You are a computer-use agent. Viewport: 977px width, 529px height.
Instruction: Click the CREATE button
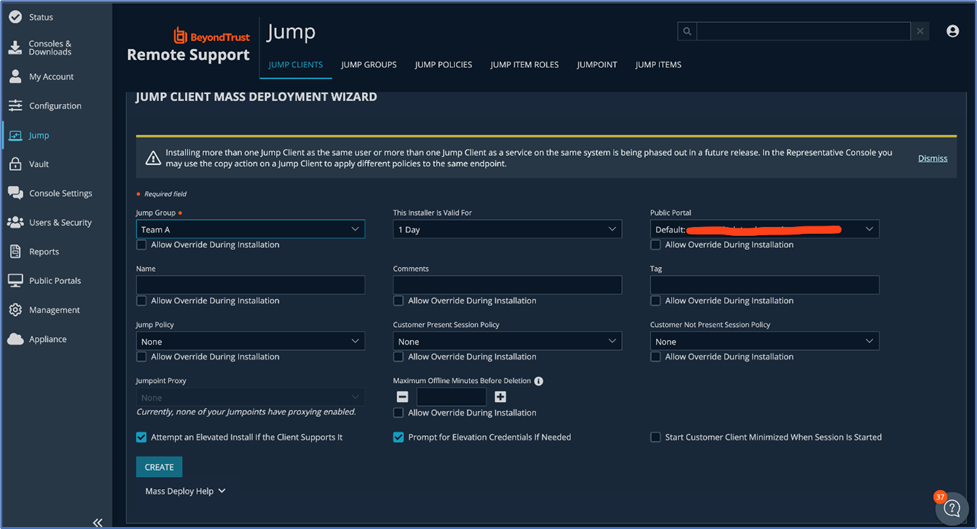pyautogui.click(x=159, y=467)
